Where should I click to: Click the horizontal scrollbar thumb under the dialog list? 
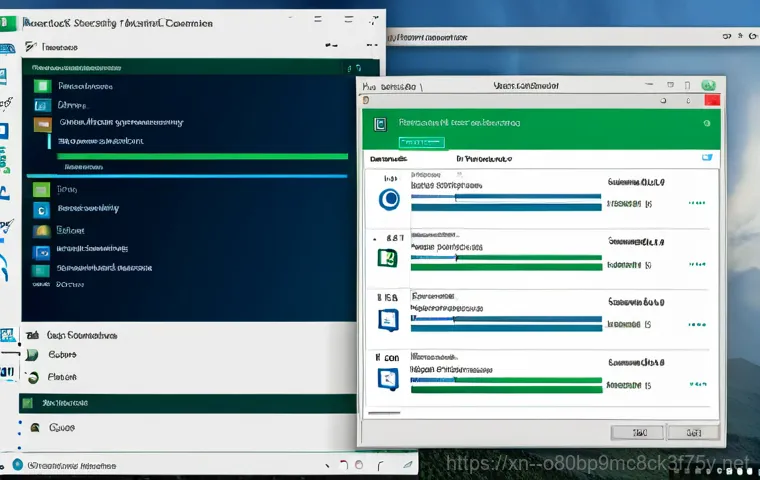(x=384, y=413)
